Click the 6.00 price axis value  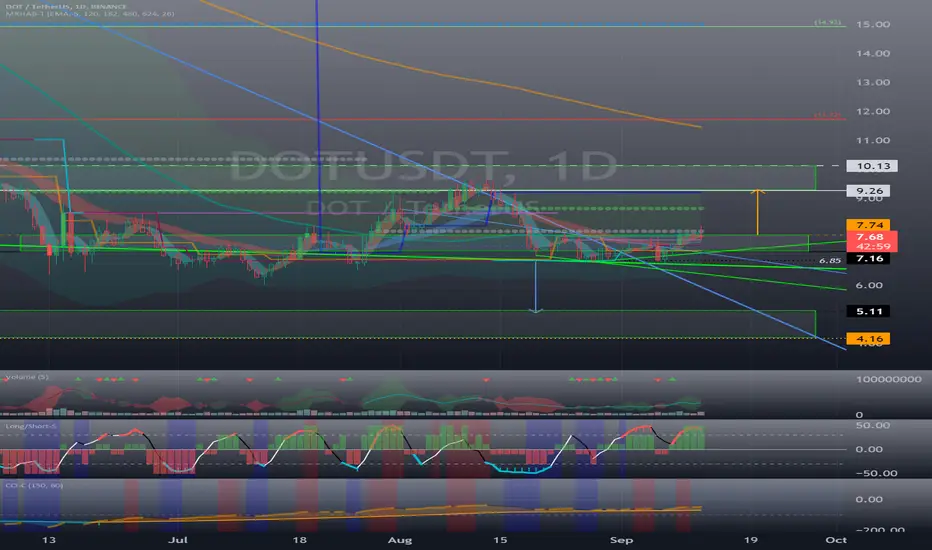tap(869, 285)
